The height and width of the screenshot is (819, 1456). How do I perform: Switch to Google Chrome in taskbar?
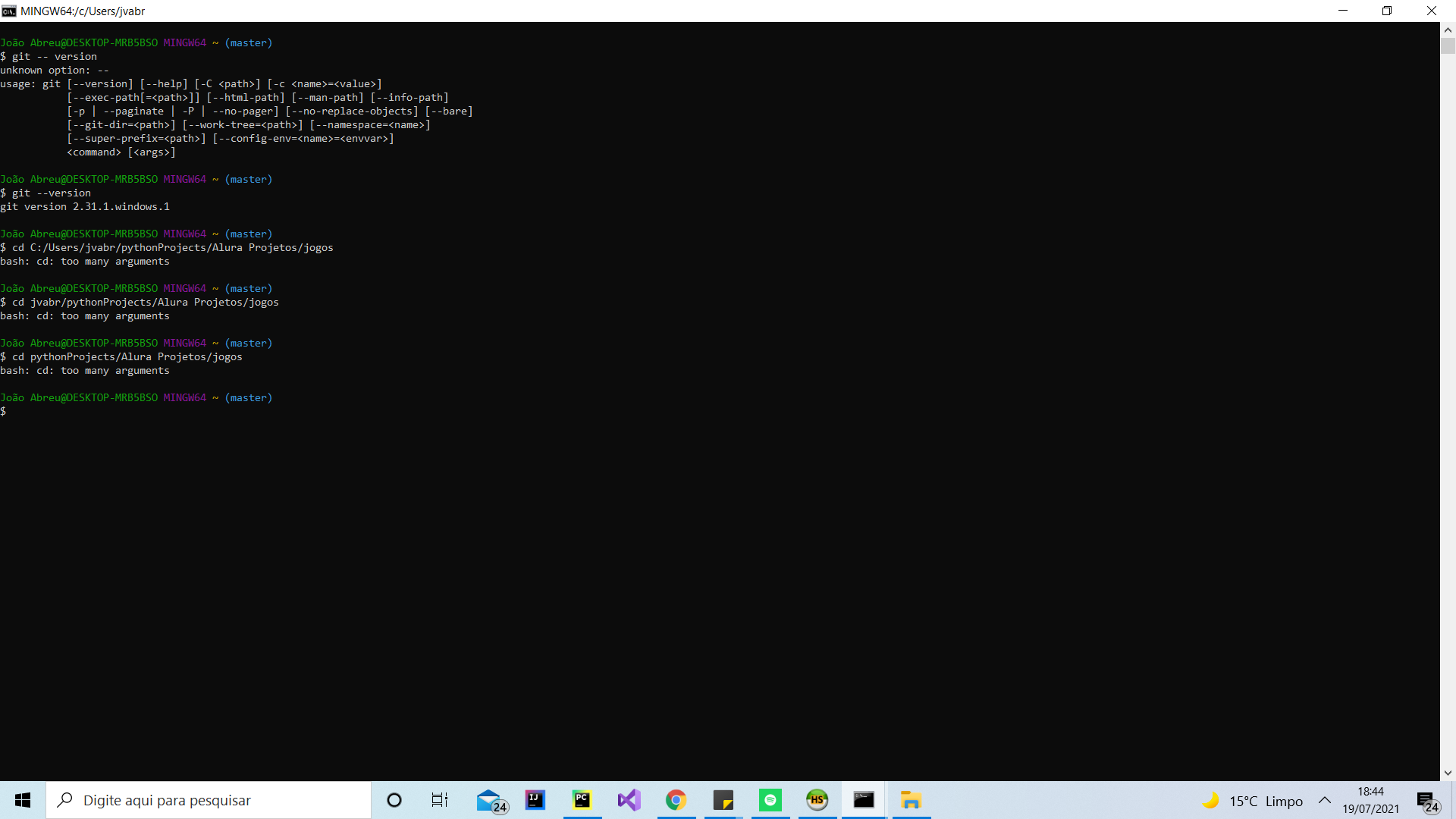point(676,800)
